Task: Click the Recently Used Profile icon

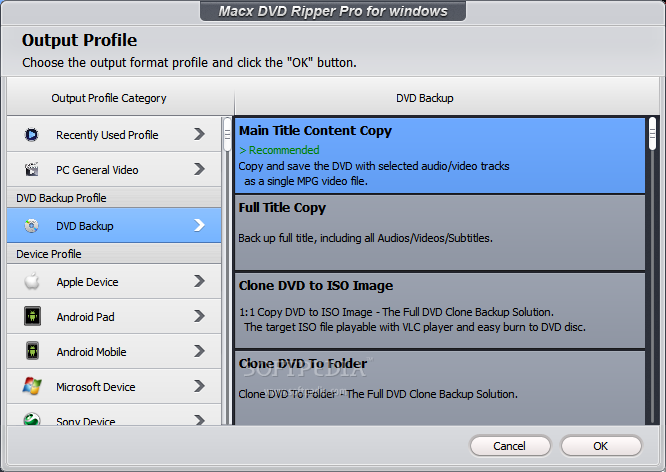Action: coord(32,135)
